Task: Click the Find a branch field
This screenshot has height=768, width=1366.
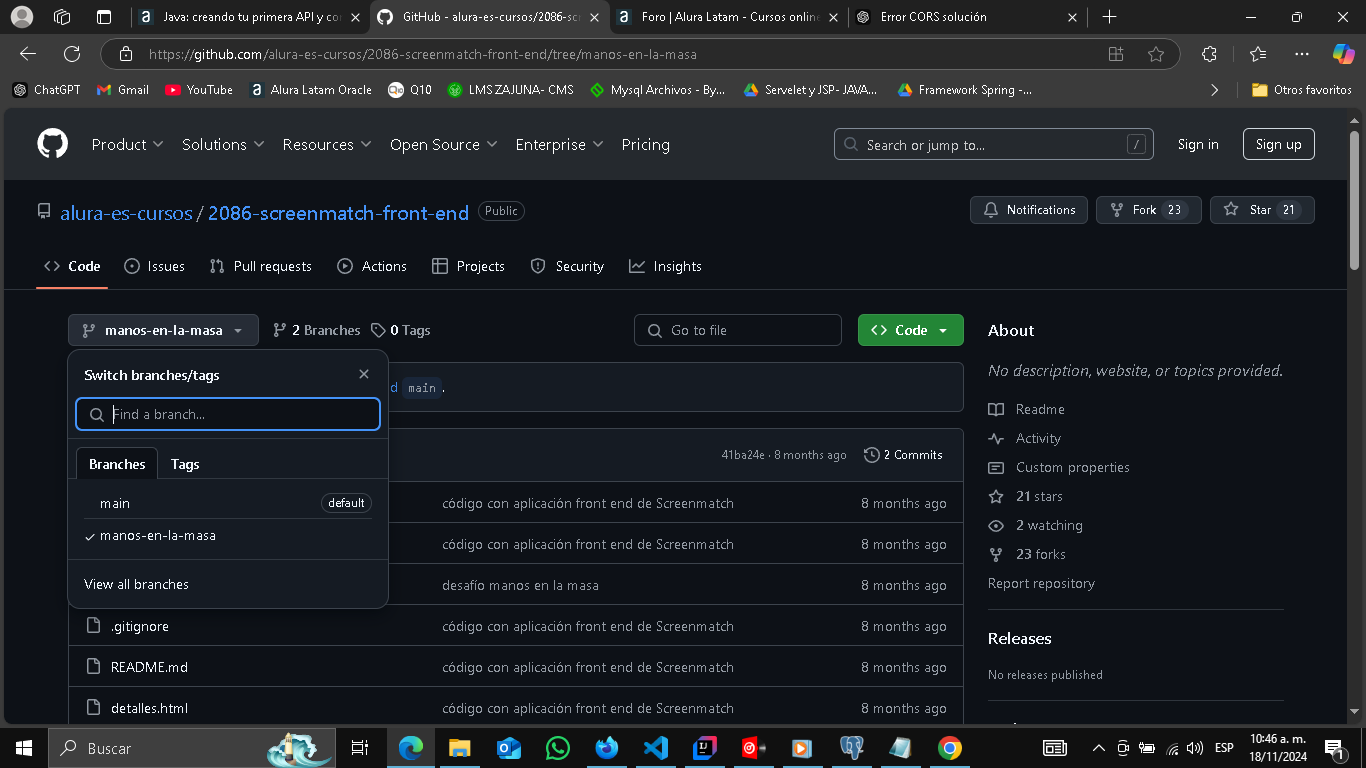Action: coord(228,414)
